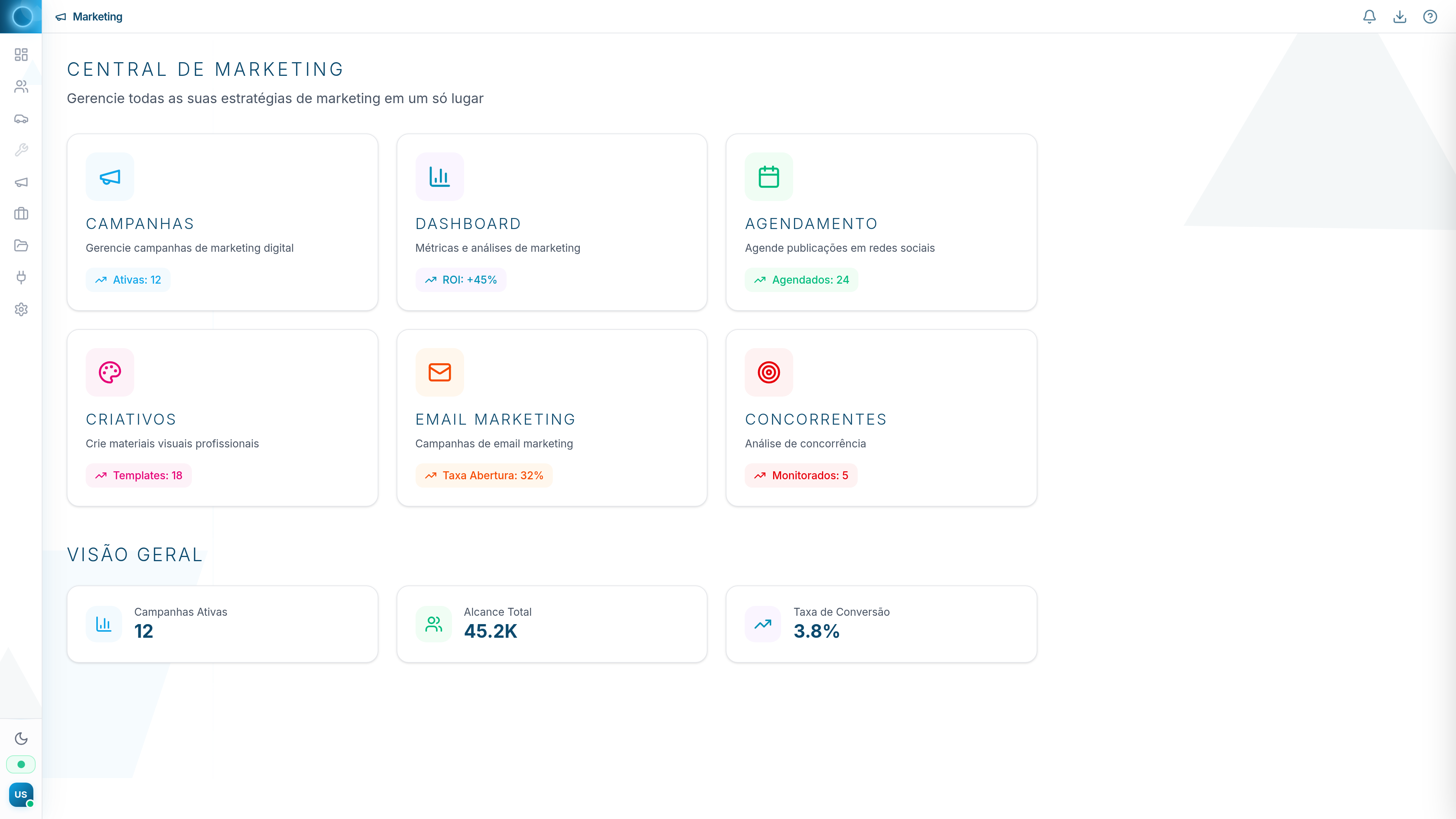Open the briefcase icon in sidebar
The width and height of the screenshot is (1456, 819).
[21, 213]
